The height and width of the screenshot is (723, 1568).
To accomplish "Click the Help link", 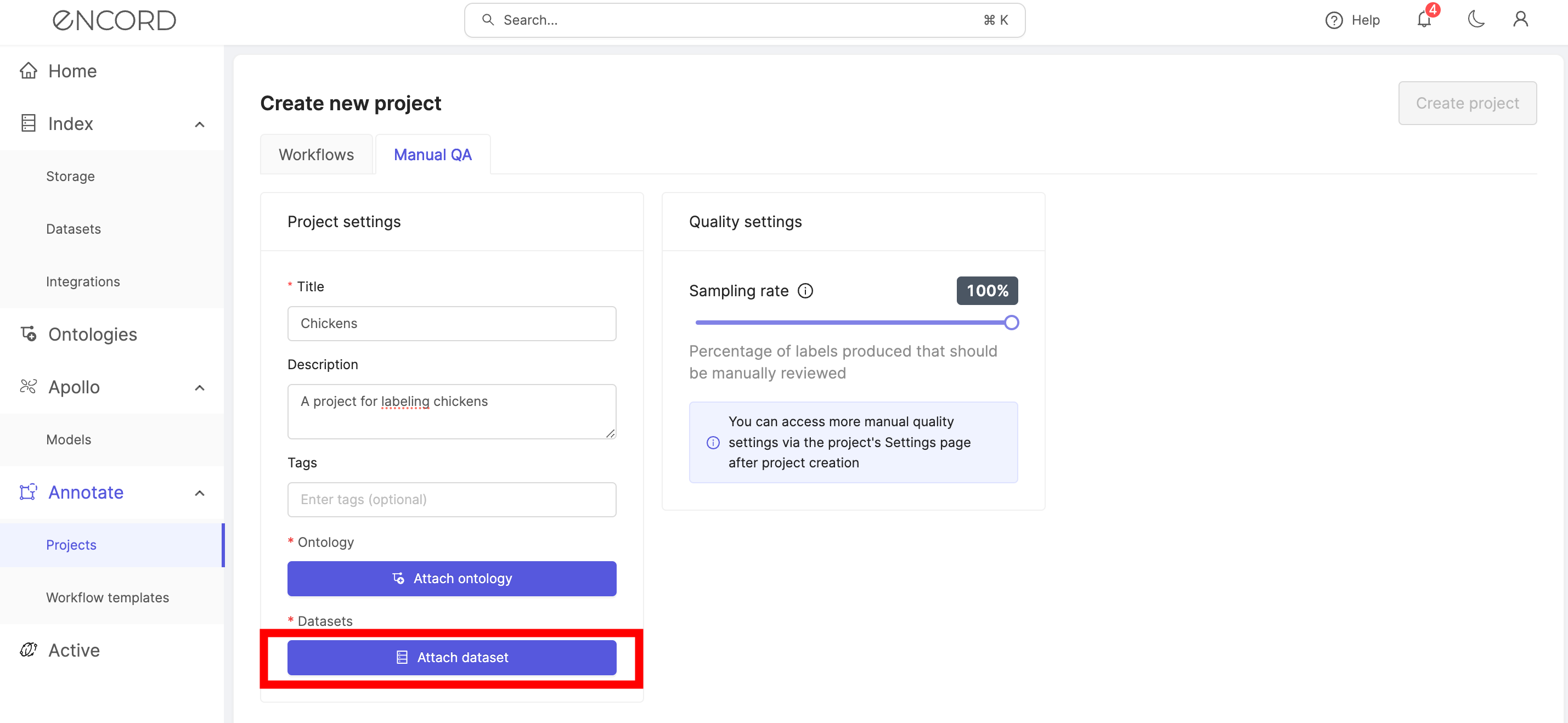I will pos(1366,20).
